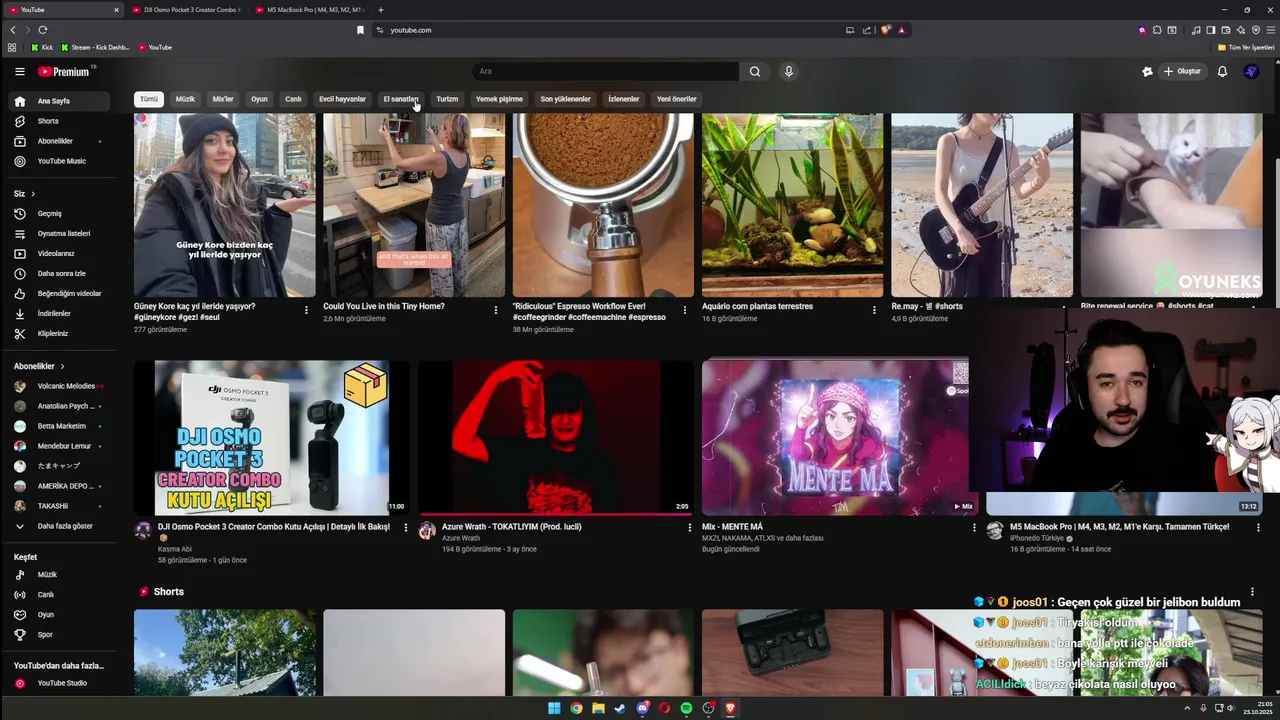Open Kasma Abi channel link

(174, 549)
